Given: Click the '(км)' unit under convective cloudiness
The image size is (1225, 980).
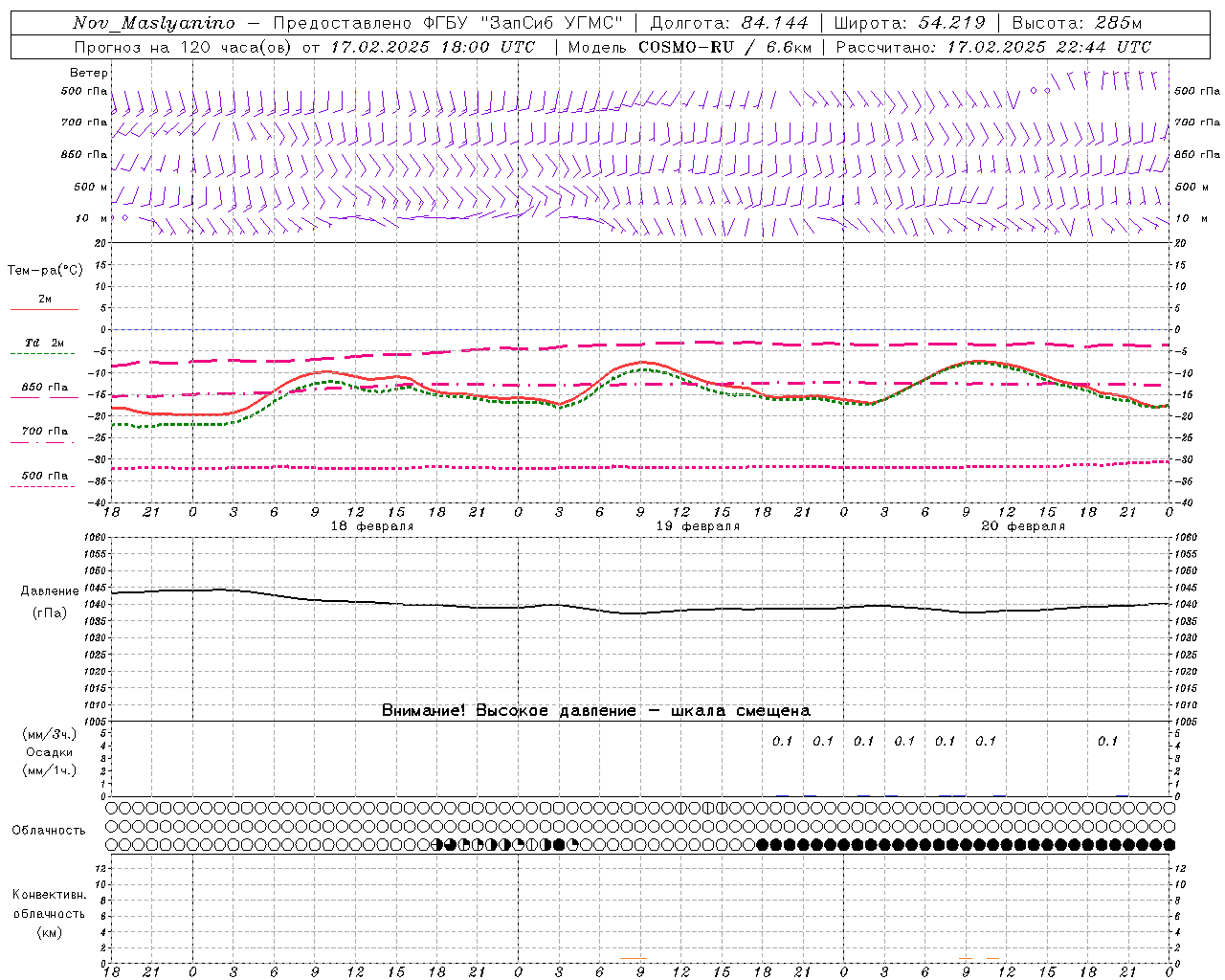Looking at the screenshot, I should pos(50,932).
